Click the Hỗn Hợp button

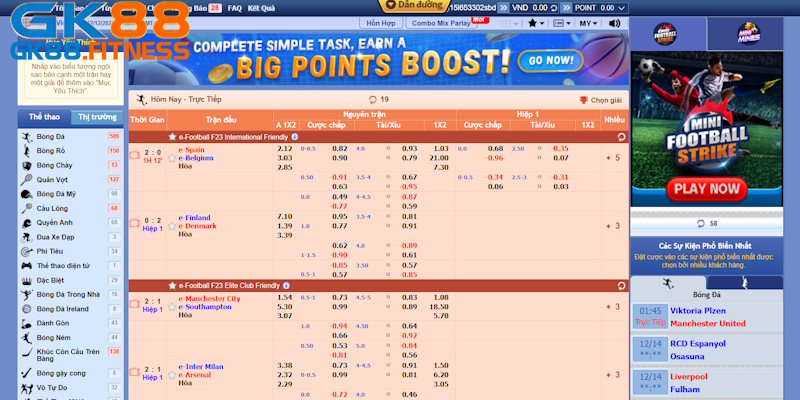(x=381, y=23)
